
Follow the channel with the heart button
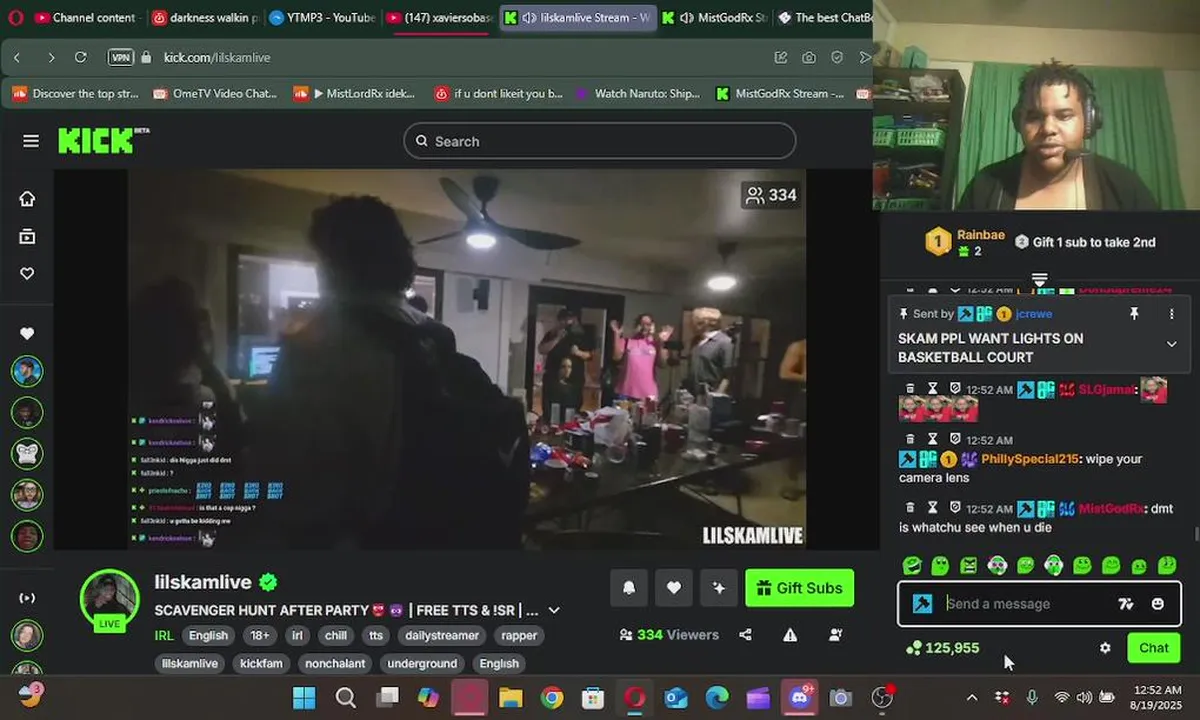(x=674, y=588)
